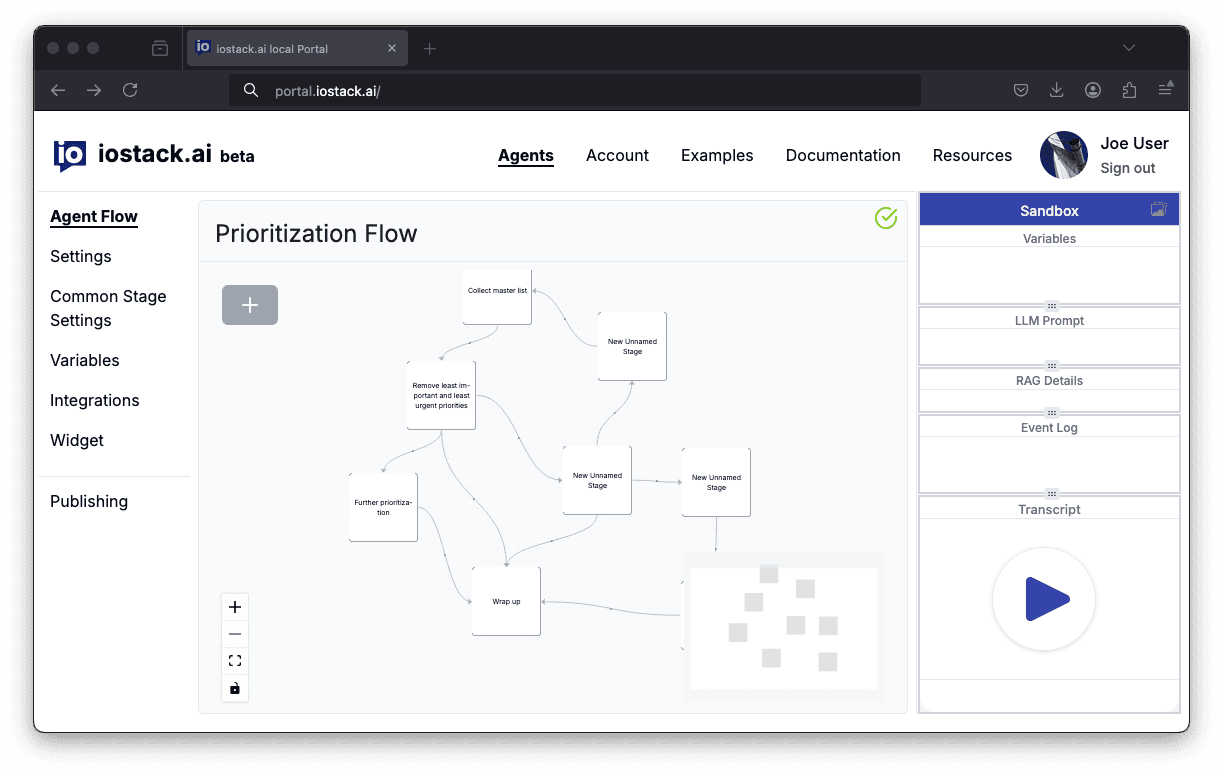Click the handle below RAG Details panel
The width and height of the screenshot is (1223, 774).
click(x=1051, y=413)
